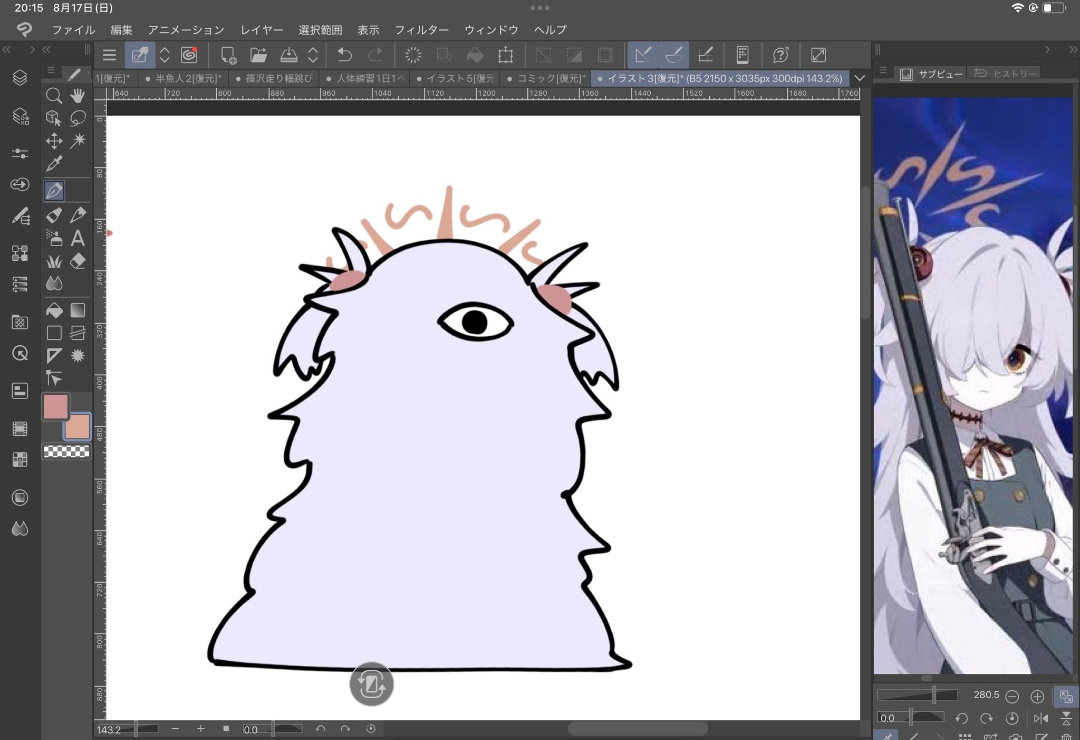Viewport: 1080px width, 740px height.
Task: Click the Undo arrow in command bar
Action: coord(345,55)
